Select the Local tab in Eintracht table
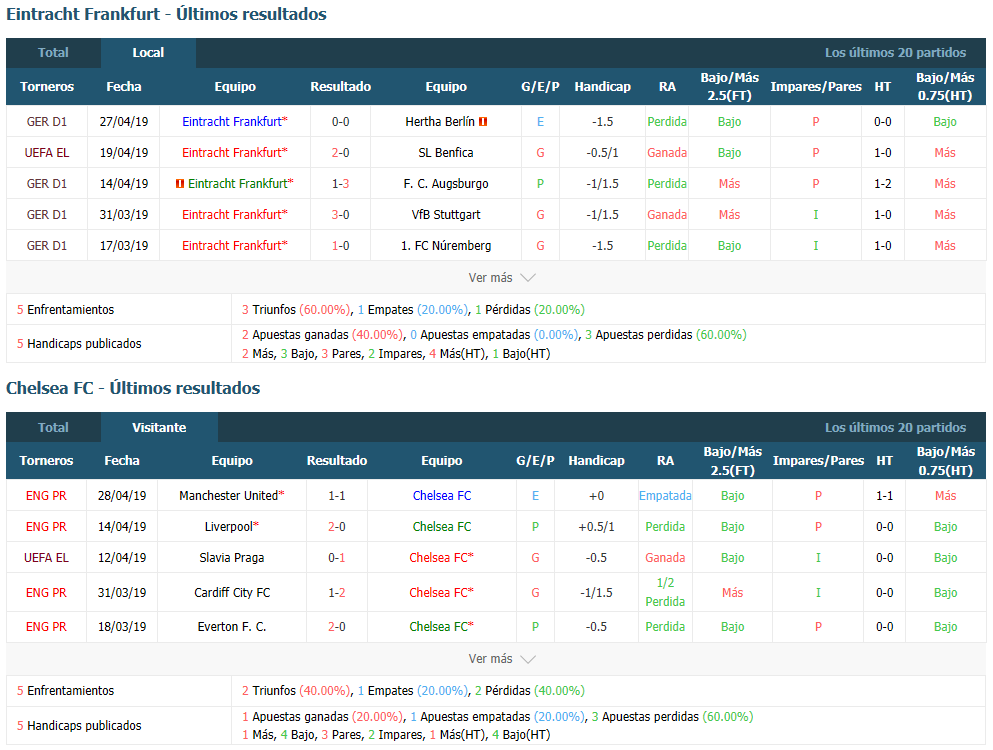The width and height of the screenshot is (993, 750). click(x=148, y=53)
